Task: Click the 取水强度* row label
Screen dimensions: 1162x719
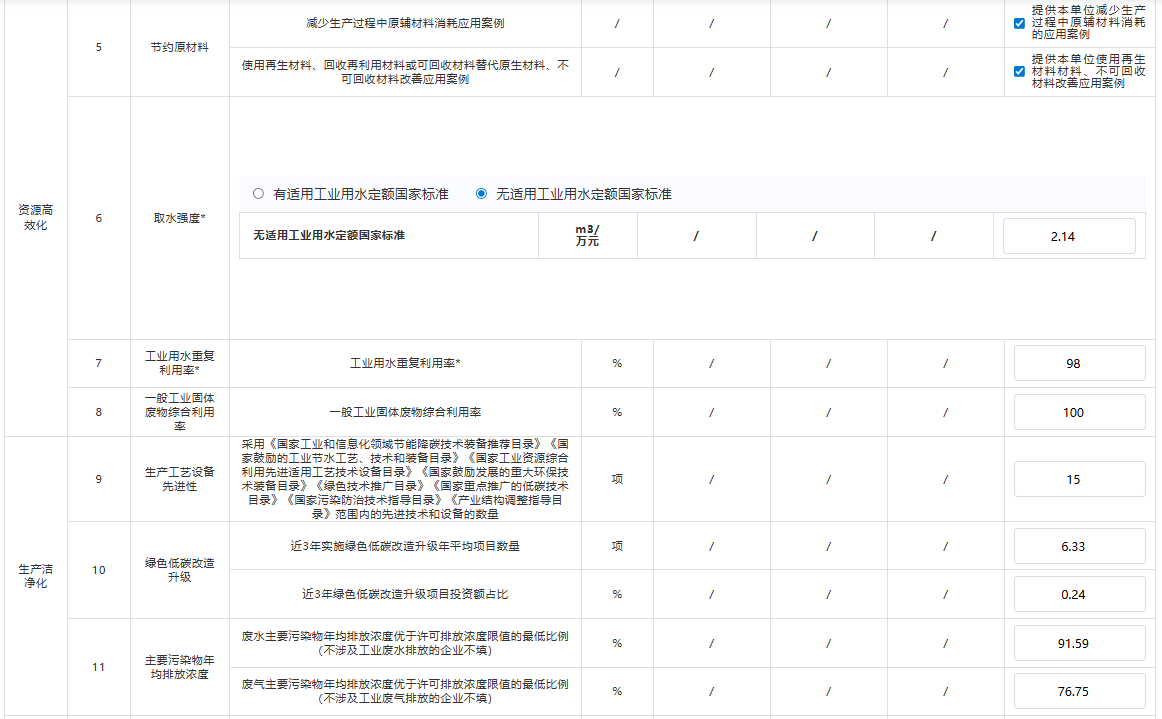Action: 179,217
